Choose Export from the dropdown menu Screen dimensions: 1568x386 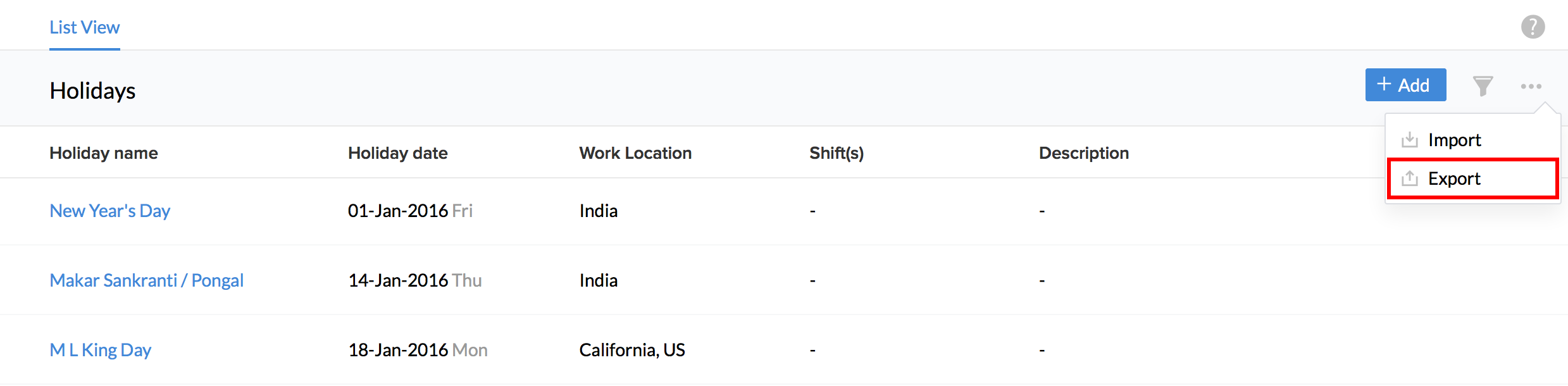coord(1454,178)
